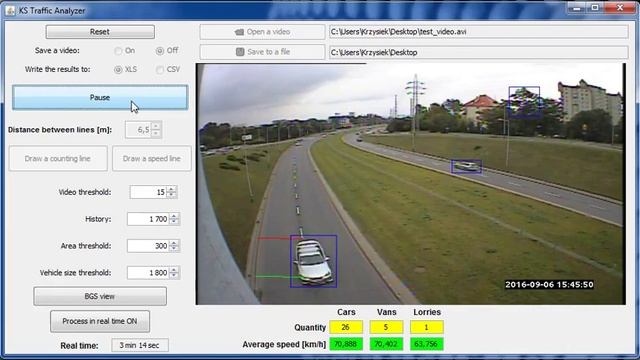Image resolution: width=640 pixels, height=360 pixels.
Task: Increase Vehicle size threshold up arrow
Action: pyautogui.click(x=174, y=269)
